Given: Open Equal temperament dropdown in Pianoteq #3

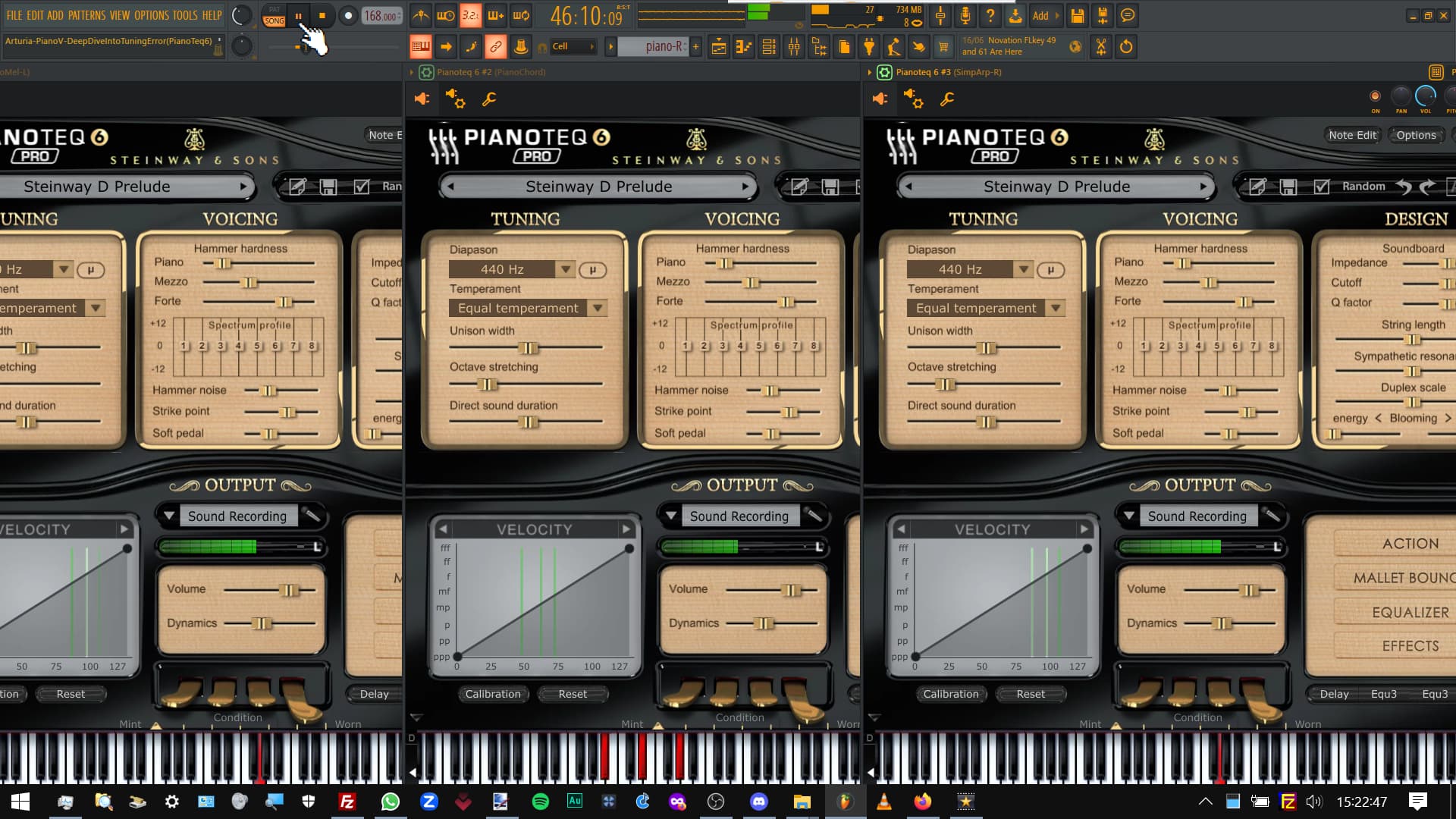Looking at the screenshot, I should [x=1056, y=308].
